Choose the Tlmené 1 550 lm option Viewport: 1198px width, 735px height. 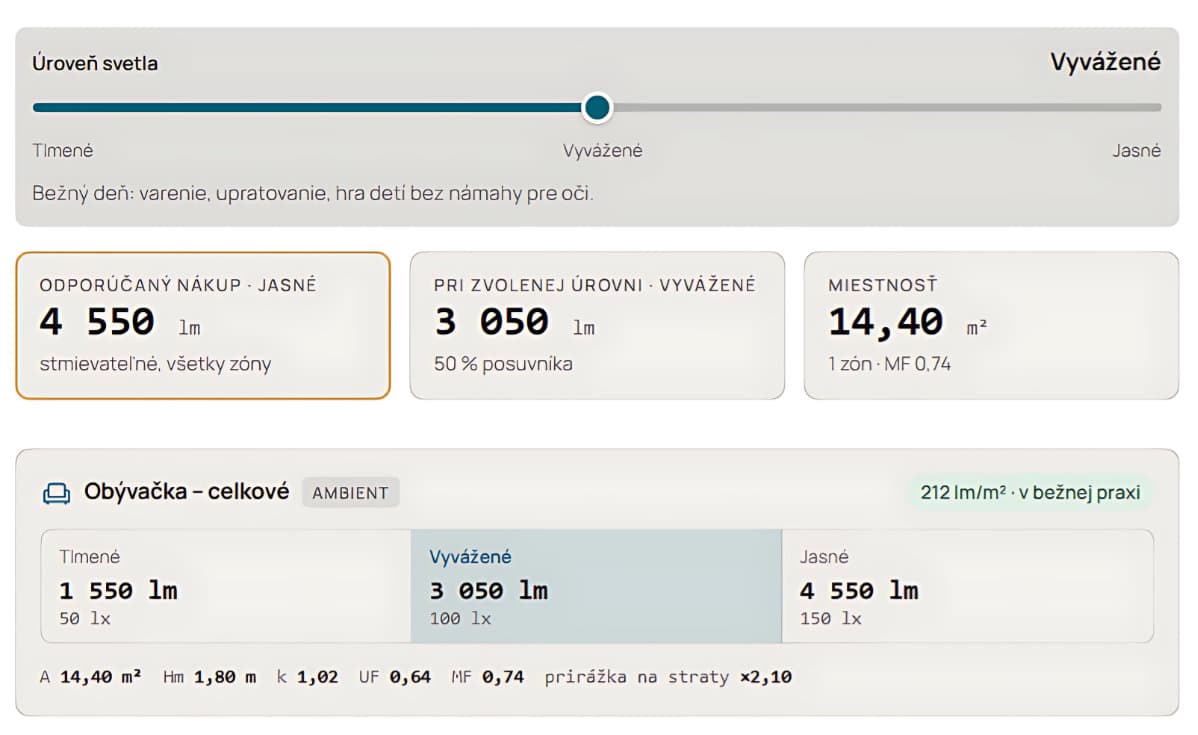(226, 586)
